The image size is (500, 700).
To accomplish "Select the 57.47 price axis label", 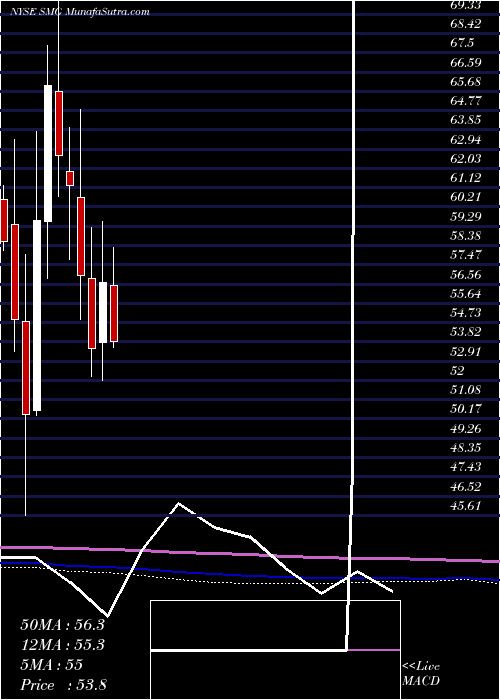I will 466,255.
